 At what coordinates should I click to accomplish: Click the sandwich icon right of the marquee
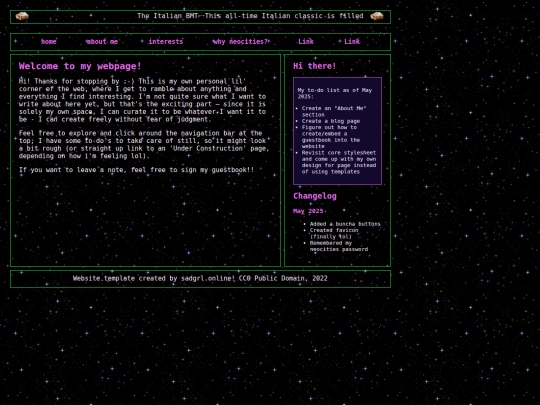pos(376,16)
